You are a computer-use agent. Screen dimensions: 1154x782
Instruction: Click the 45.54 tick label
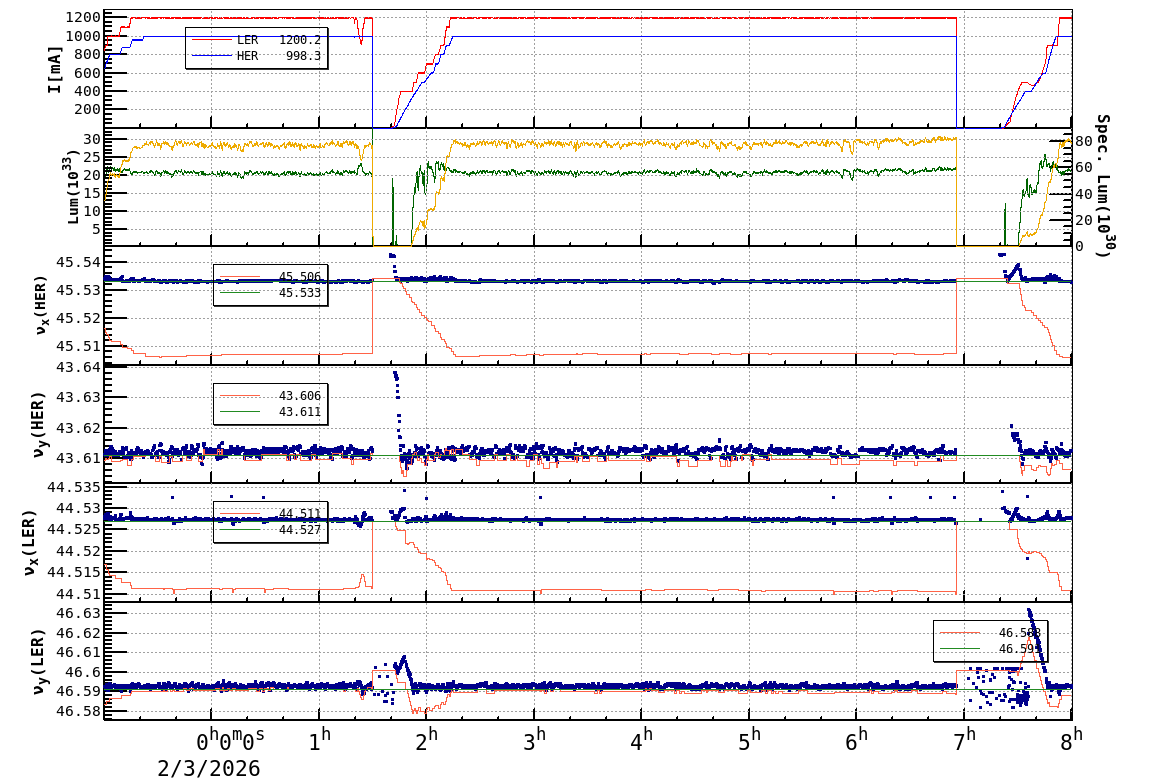(79, 263)
